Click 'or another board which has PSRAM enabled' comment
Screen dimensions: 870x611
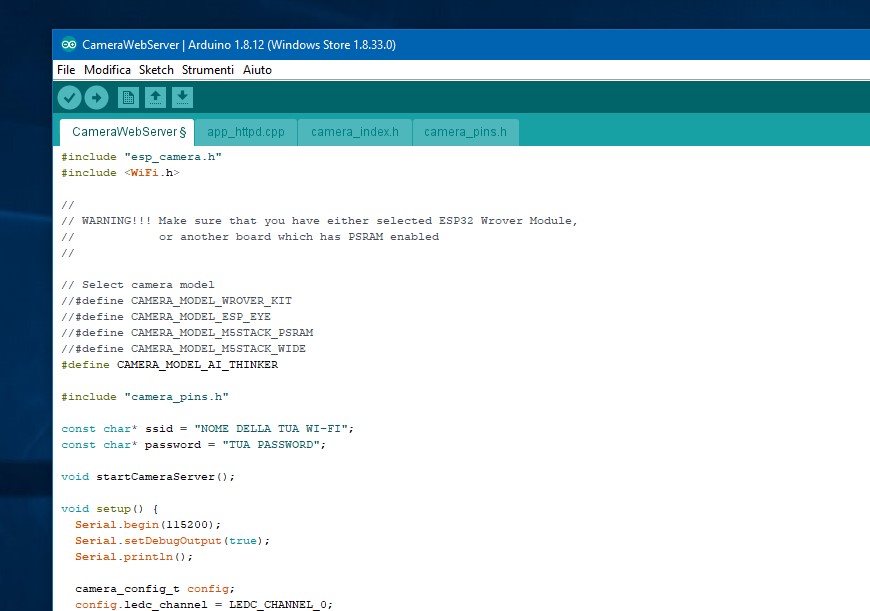click(299, 237)
